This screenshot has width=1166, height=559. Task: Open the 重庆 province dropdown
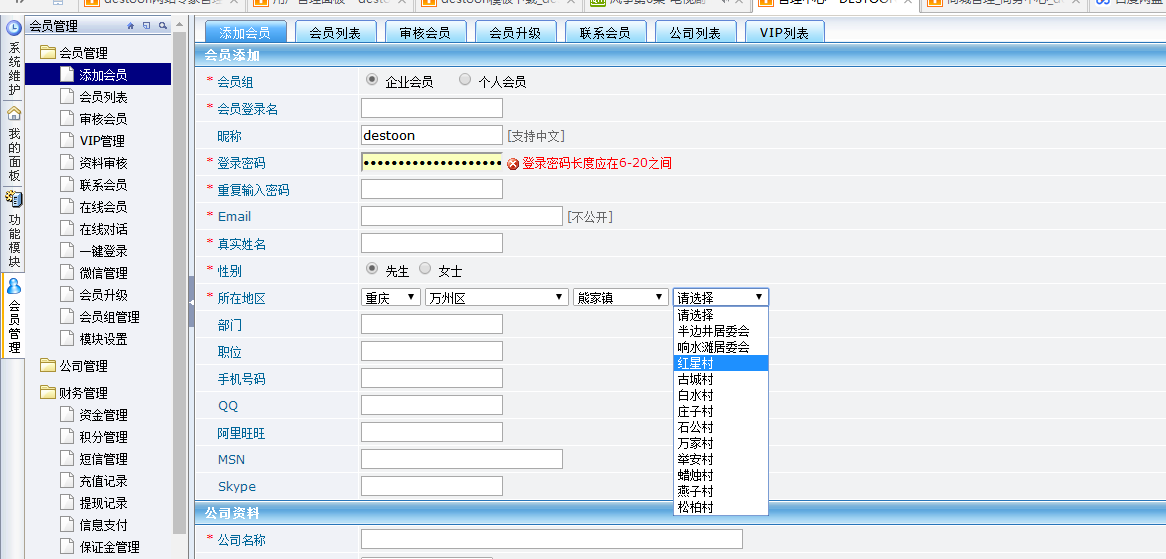(391, 297)
